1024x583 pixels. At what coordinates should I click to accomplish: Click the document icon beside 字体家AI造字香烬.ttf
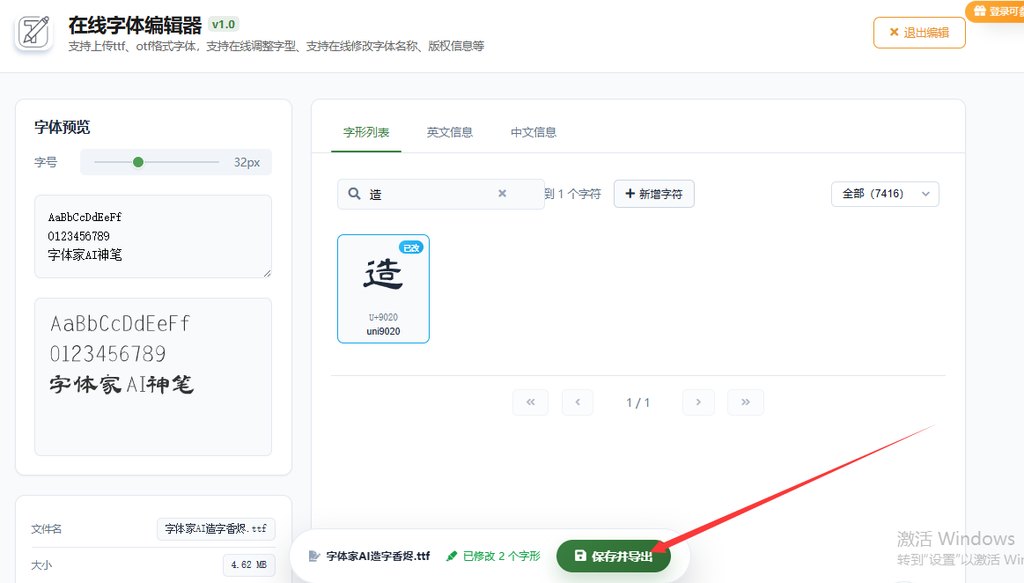[312, 553]
